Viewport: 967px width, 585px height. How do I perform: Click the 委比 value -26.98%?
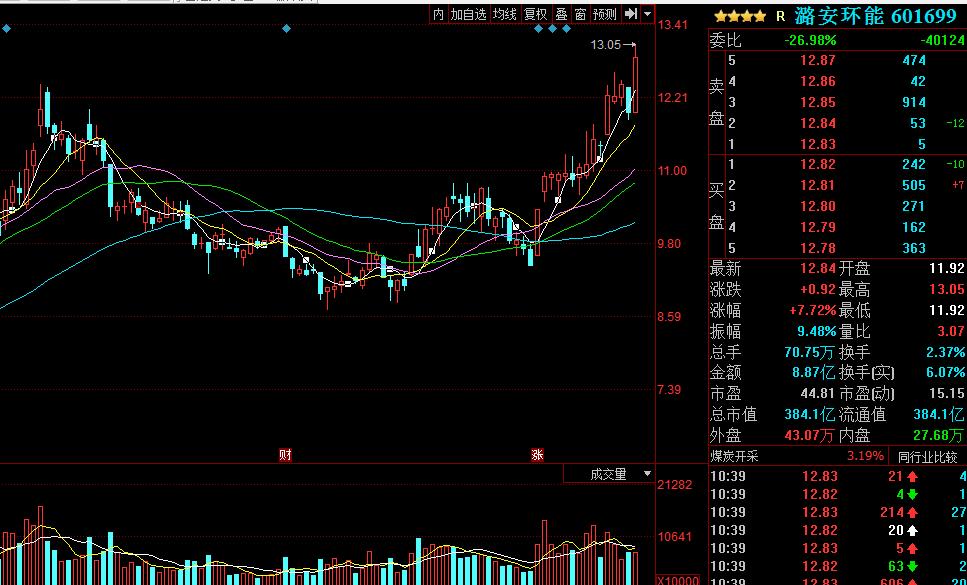pos(810,41)
